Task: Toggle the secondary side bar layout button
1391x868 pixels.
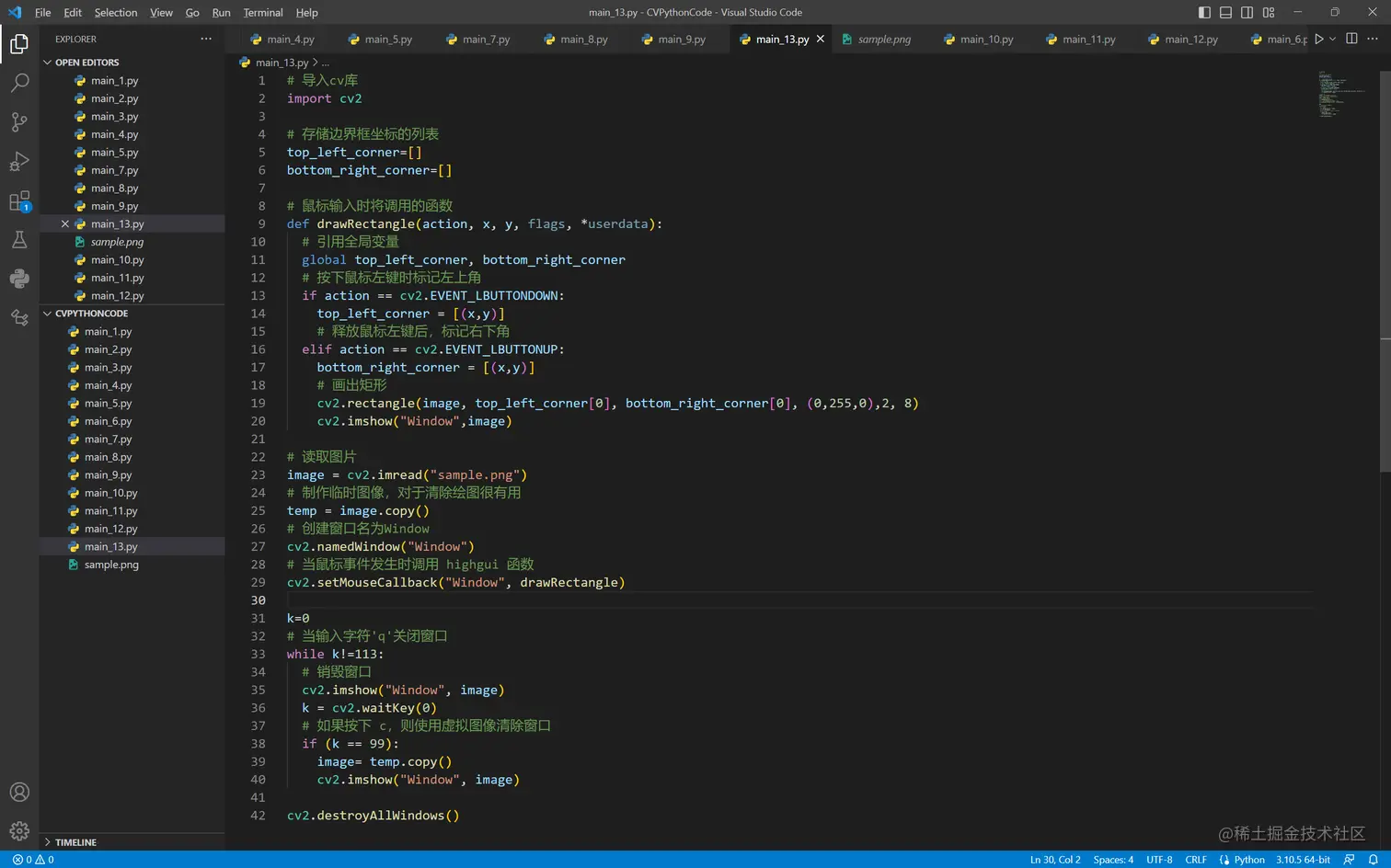Action: point(1247,12)
